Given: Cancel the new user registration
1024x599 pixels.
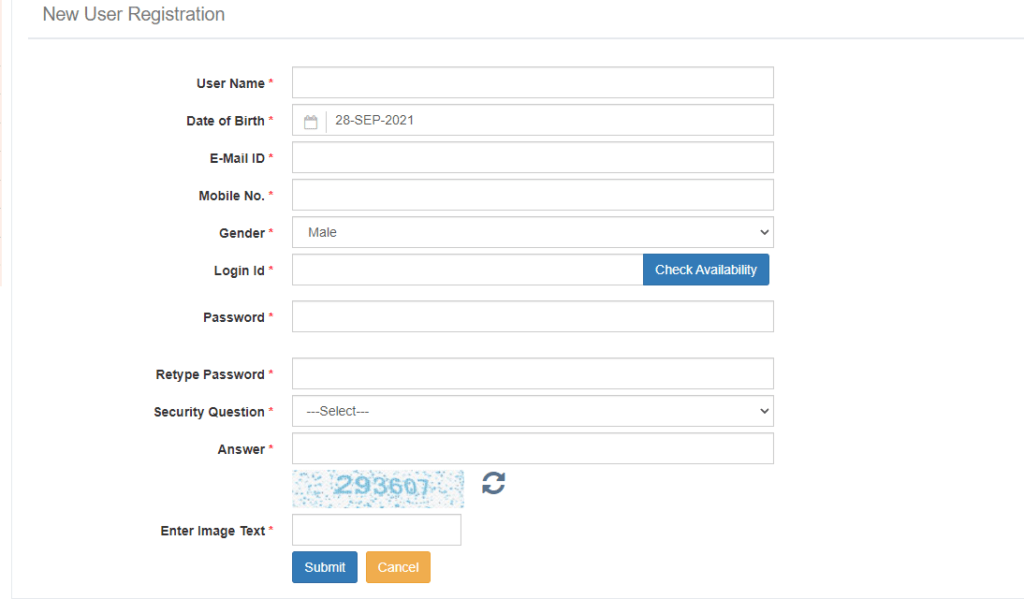Looking at the screenshot, I should (x=398, y=567).
